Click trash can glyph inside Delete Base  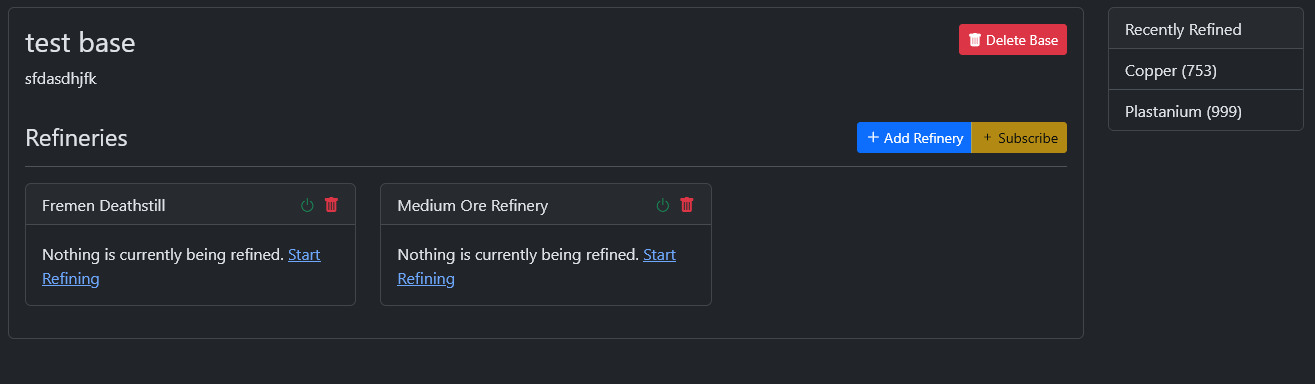pos(975,40)
